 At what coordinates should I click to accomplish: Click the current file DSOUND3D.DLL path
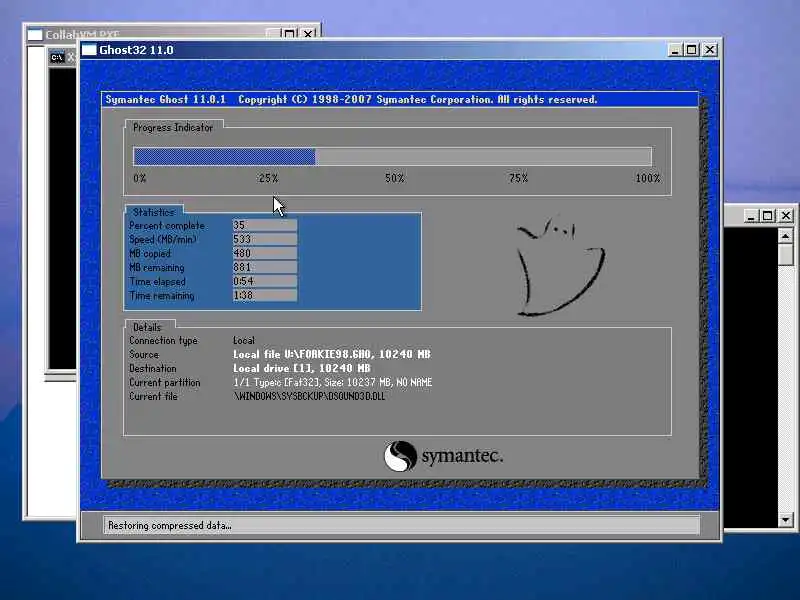click(309, 396)
